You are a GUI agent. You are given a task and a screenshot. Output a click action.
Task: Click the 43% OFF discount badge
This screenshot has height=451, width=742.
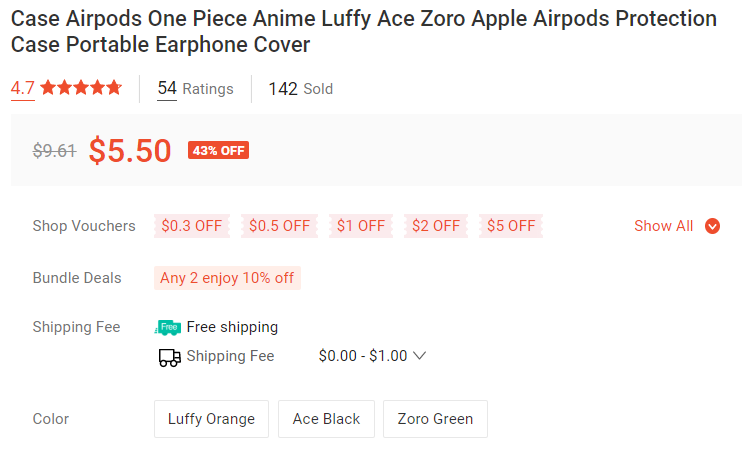pos(218,151)
